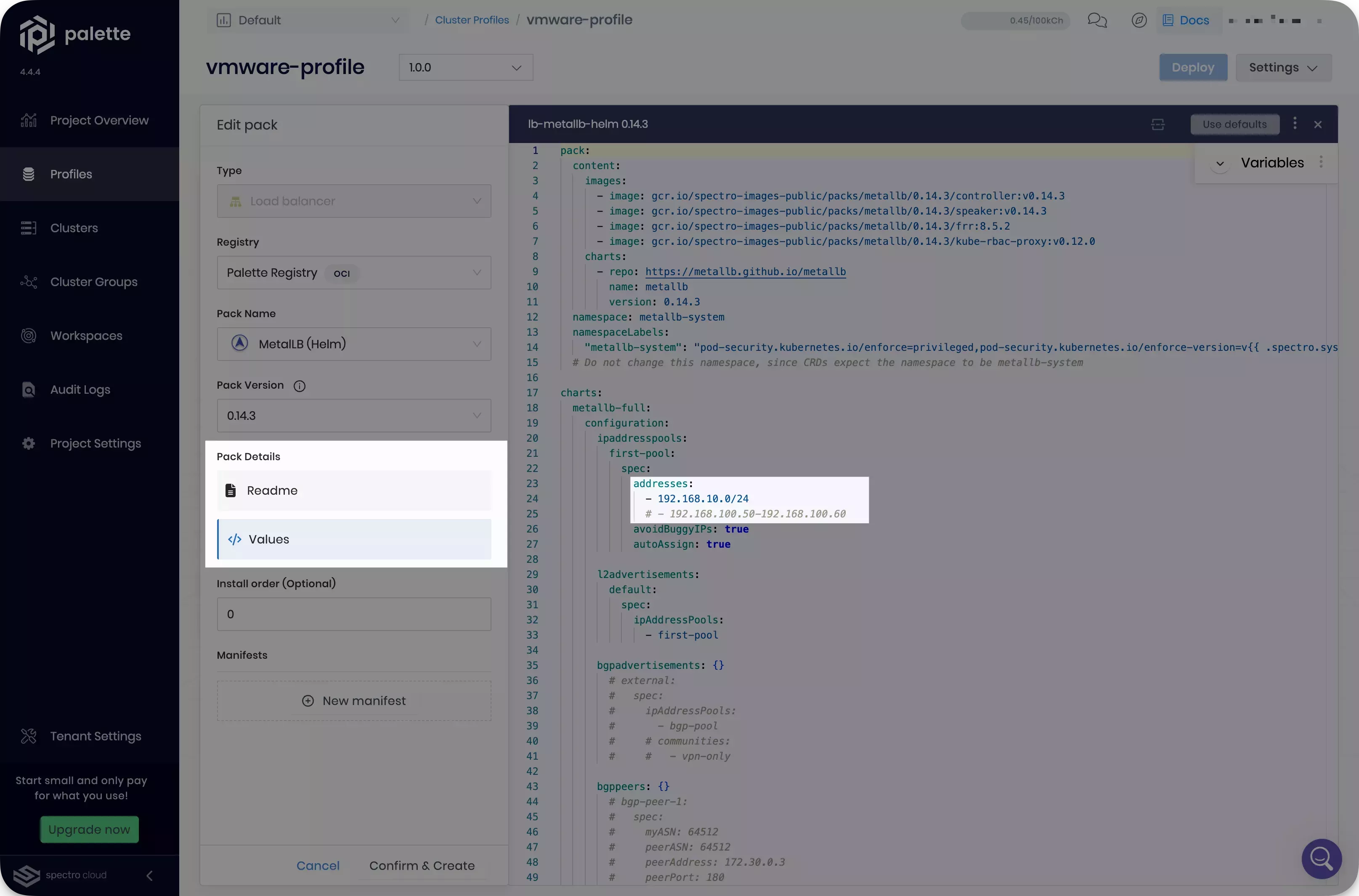Open Audit Logs
Image resolution: width=1359 pixels, height=896 pixels.
[x=89, y=390]
